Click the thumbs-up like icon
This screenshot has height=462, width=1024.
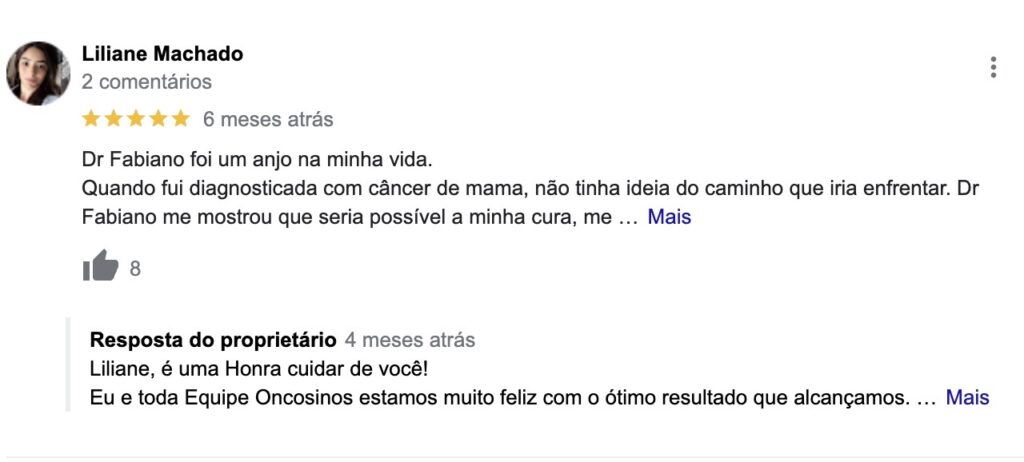point(101,266)
